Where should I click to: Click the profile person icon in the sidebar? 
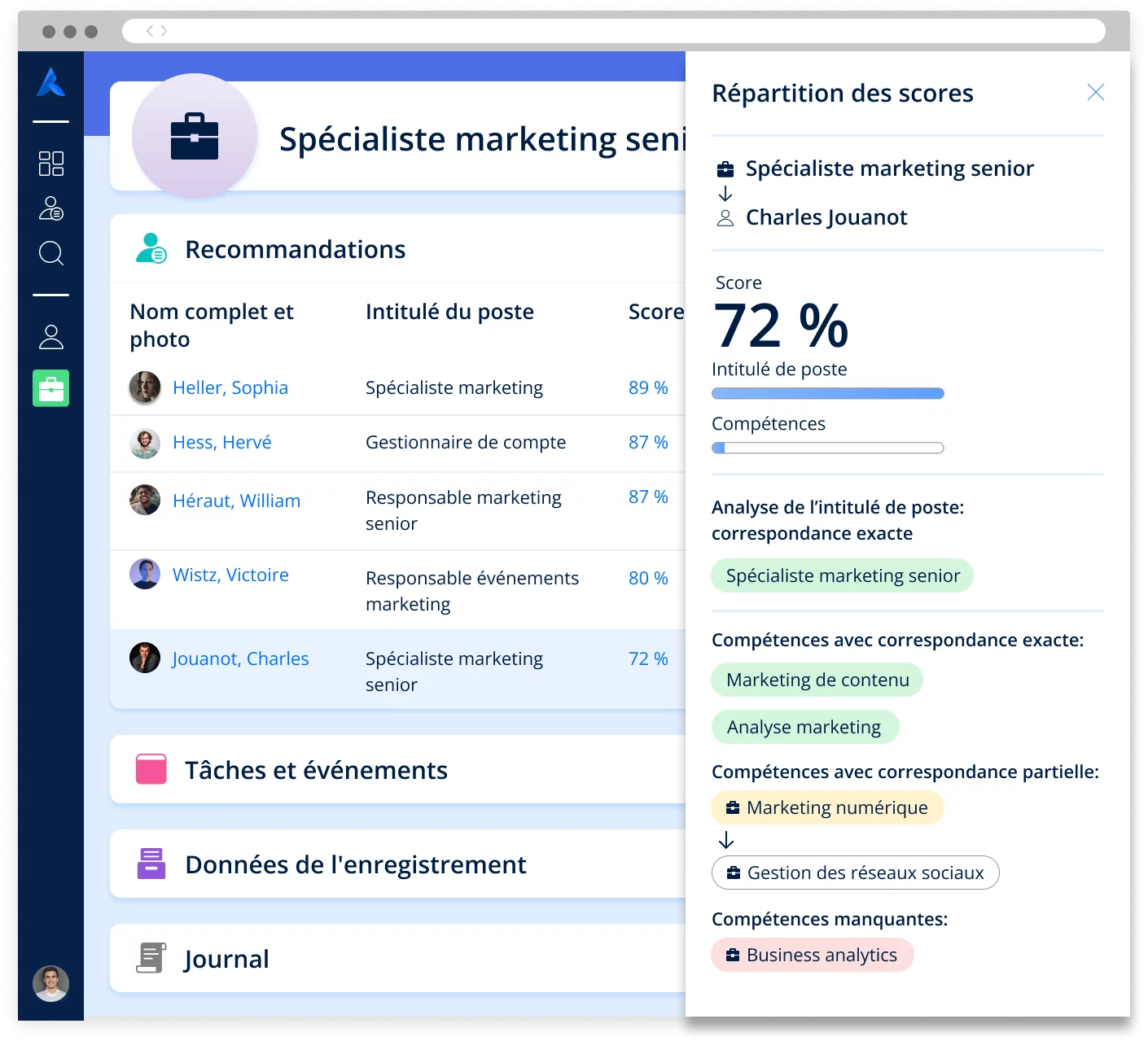point(50,336)
